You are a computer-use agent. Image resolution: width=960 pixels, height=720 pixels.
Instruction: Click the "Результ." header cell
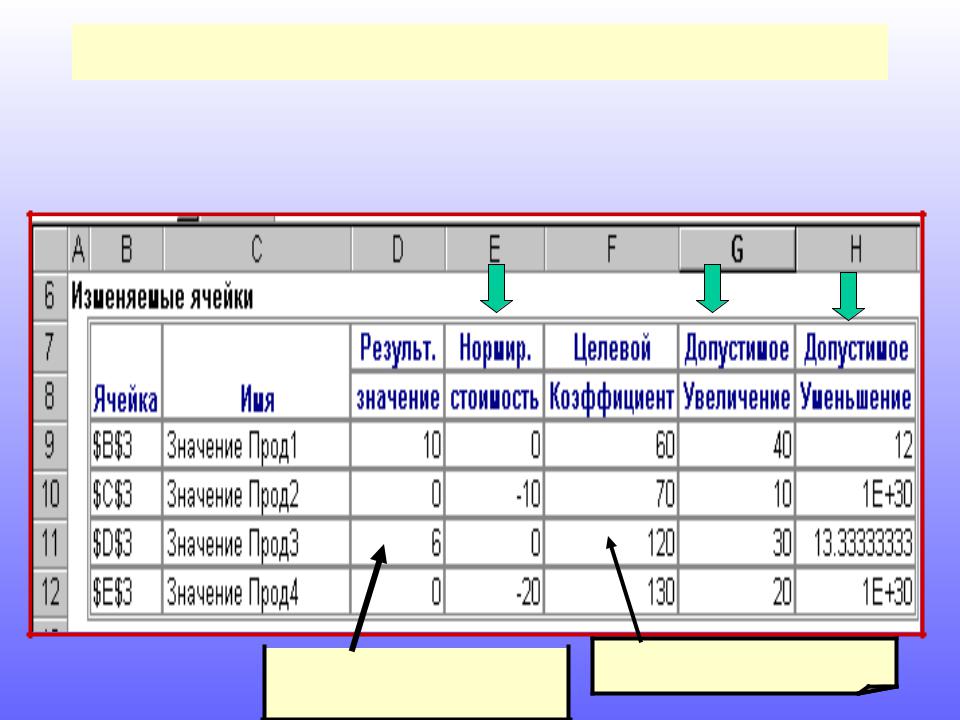[398, 348]
